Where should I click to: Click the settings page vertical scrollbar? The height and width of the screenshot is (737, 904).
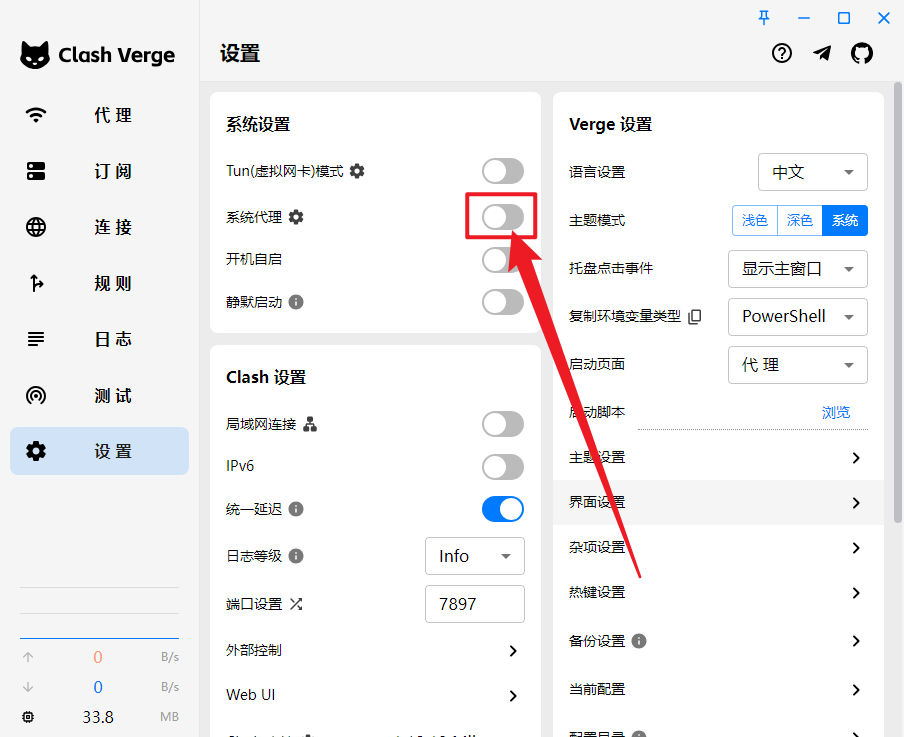[898, 303]
